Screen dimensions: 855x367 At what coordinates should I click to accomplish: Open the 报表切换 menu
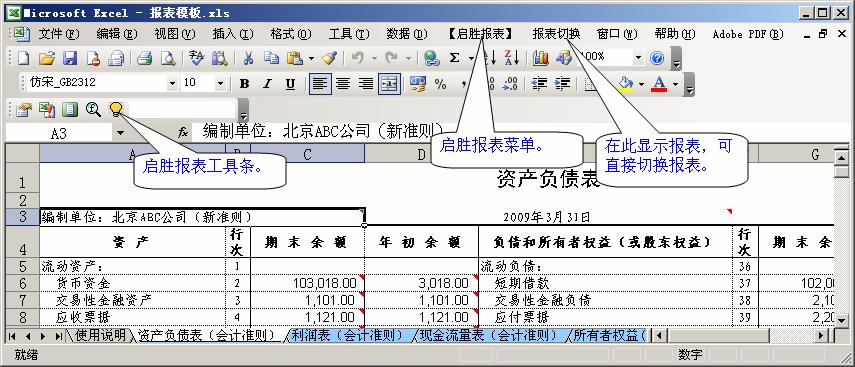(556, 34)
